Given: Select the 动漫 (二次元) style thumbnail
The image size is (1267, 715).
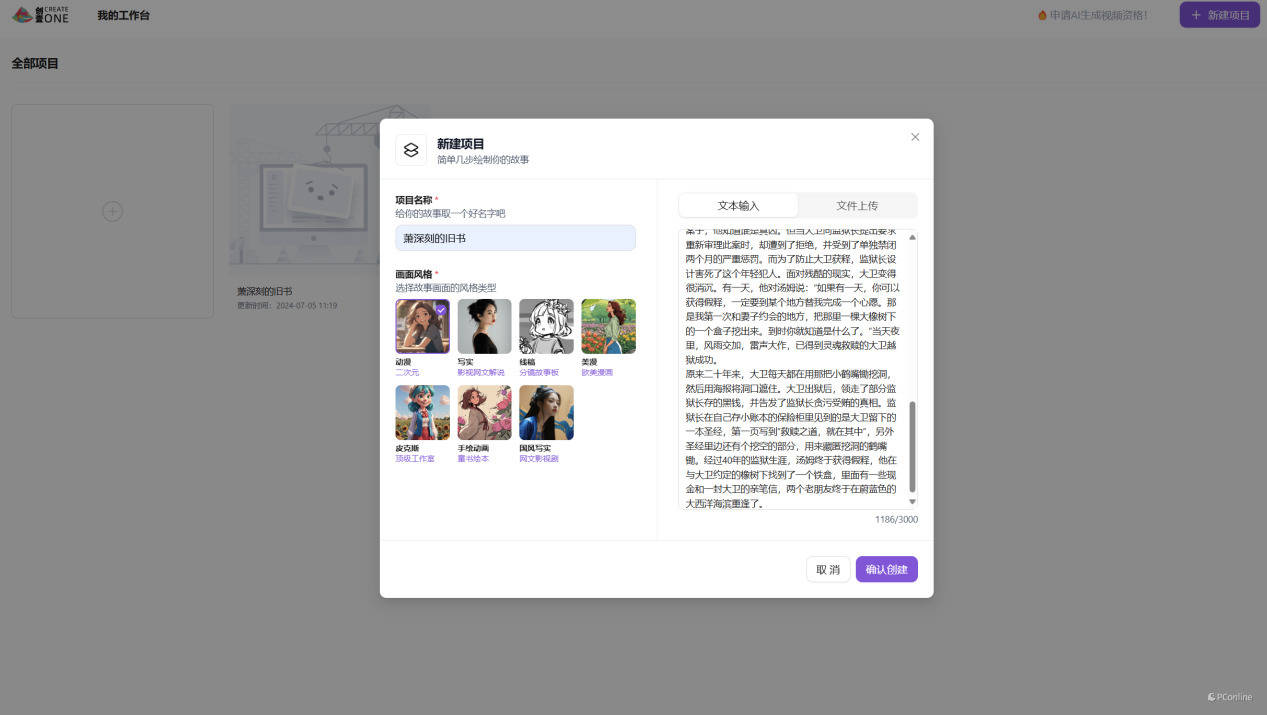Looking at the screenshot, I should click(x=422, y=326).
